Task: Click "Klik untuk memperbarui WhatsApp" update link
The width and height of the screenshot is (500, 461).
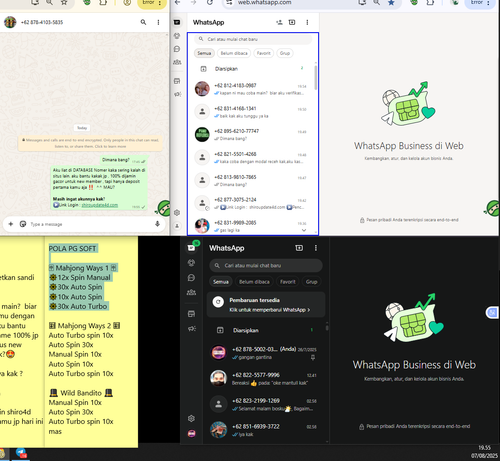Action: [x=269, y=310]
